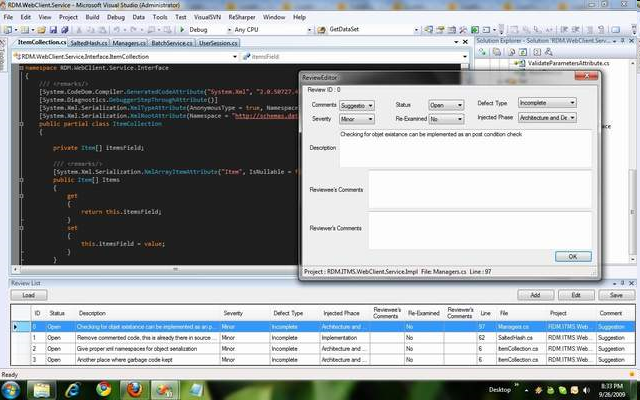Close the ReviewEditor dialog
Screen dimensions: 640x400
(x=594, y=78)
